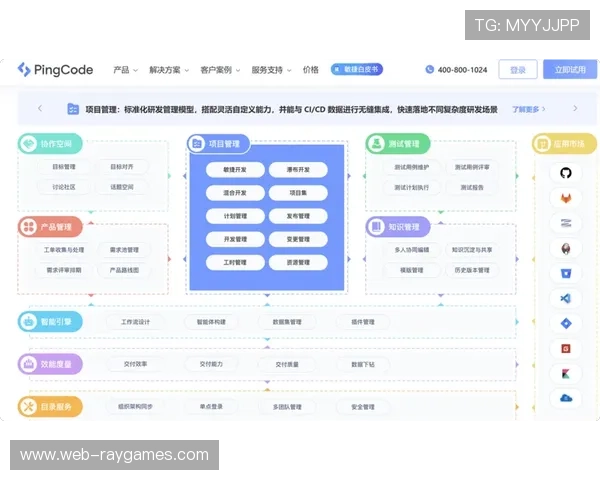Select the red square app icon

(566, 348)
